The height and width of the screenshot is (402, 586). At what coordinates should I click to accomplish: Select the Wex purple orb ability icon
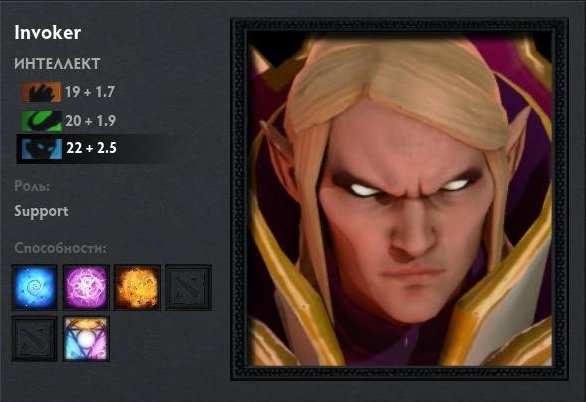click(x=86, y=287)
